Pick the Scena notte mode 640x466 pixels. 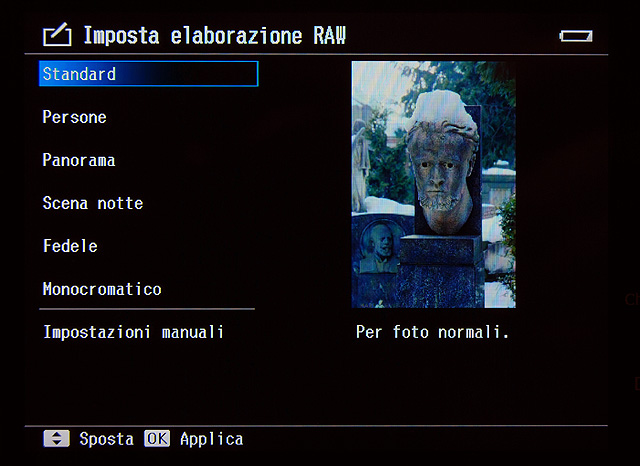point(93,203)
